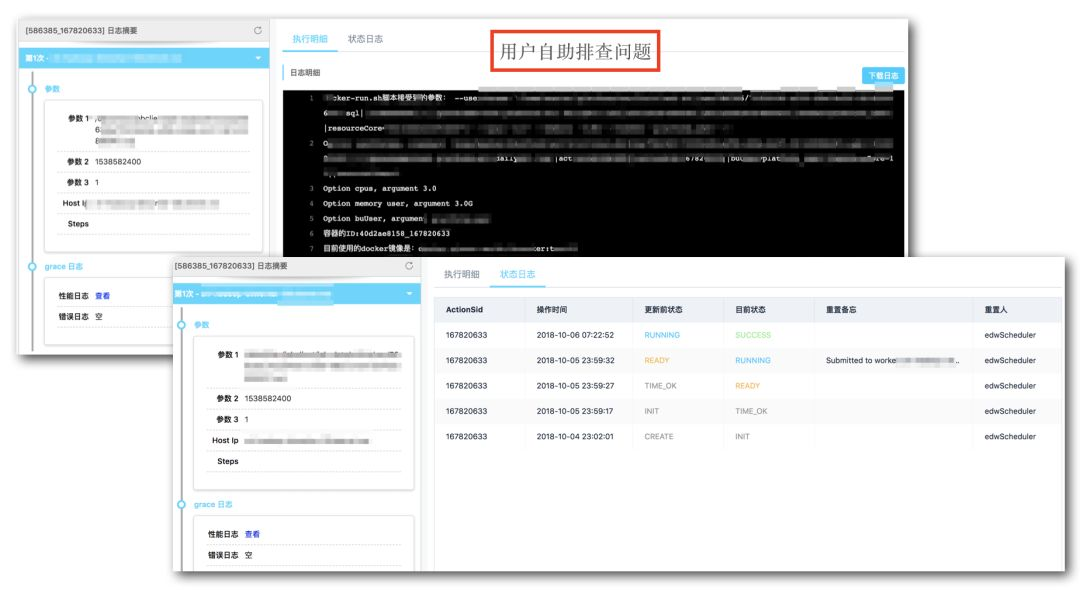Click 错误日志 row in front window
Viewport: 1080px width, 590px height.
tap(303, 555)
